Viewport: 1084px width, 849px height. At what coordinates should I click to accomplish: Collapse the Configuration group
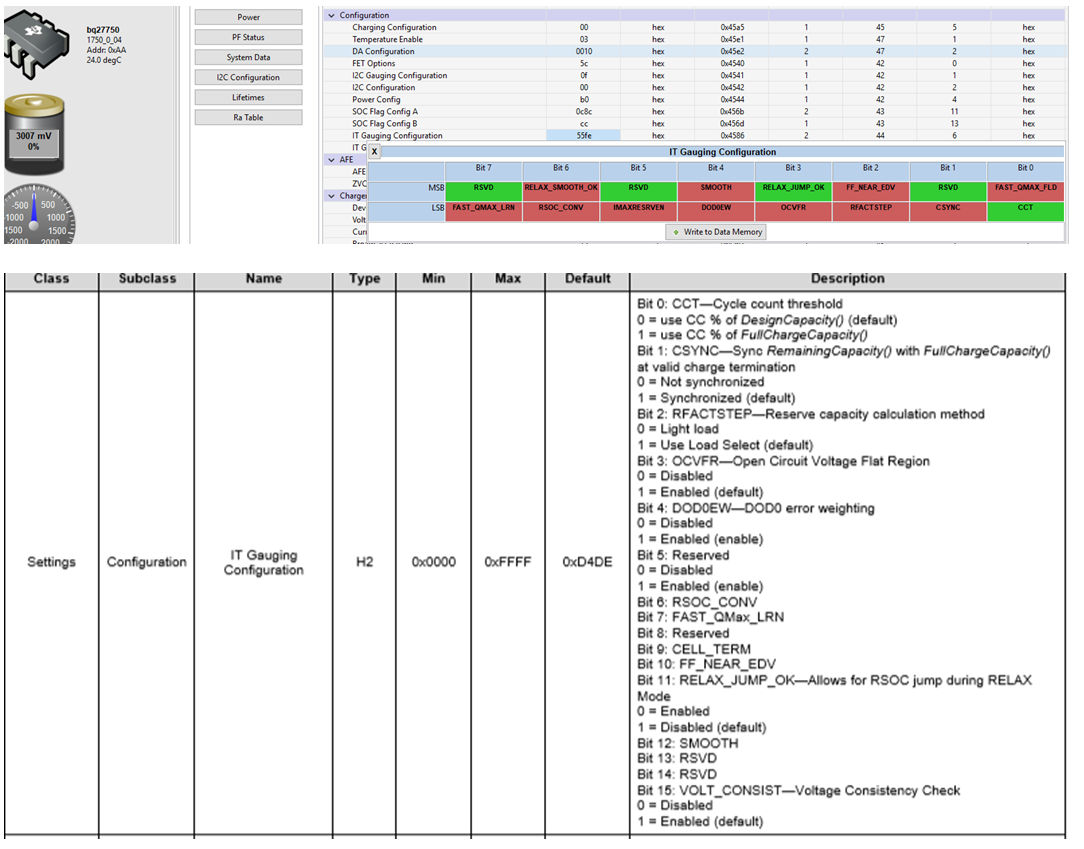331,15
